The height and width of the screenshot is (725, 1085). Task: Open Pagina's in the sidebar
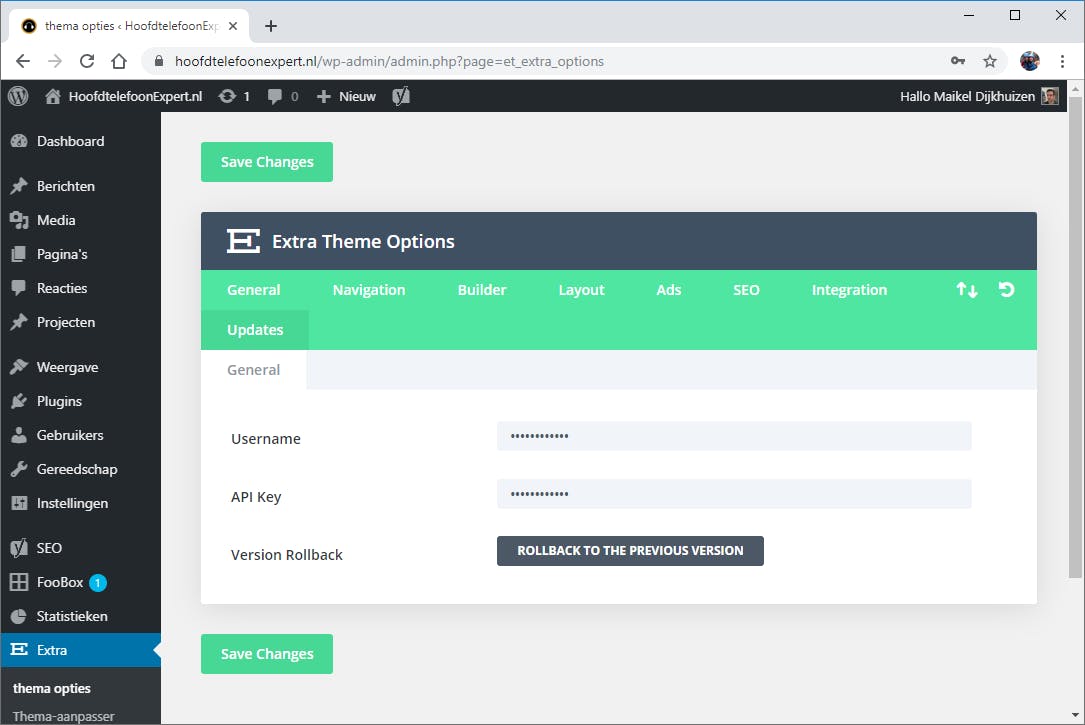[x=80, y=254]
